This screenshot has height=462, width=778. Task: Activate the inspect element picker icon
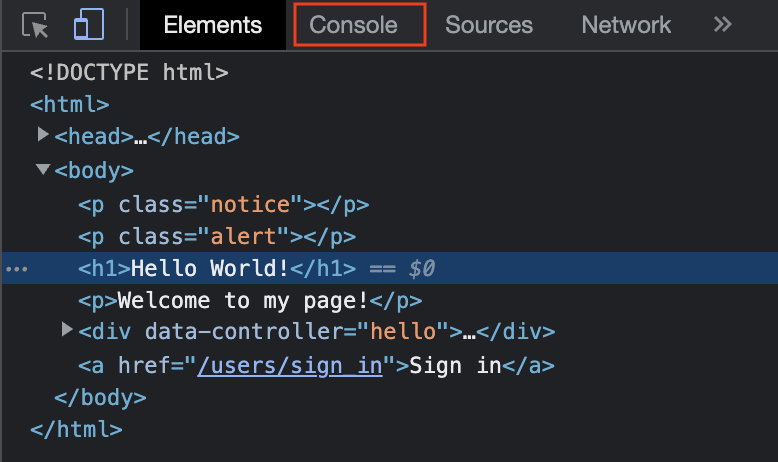point(35,25)
